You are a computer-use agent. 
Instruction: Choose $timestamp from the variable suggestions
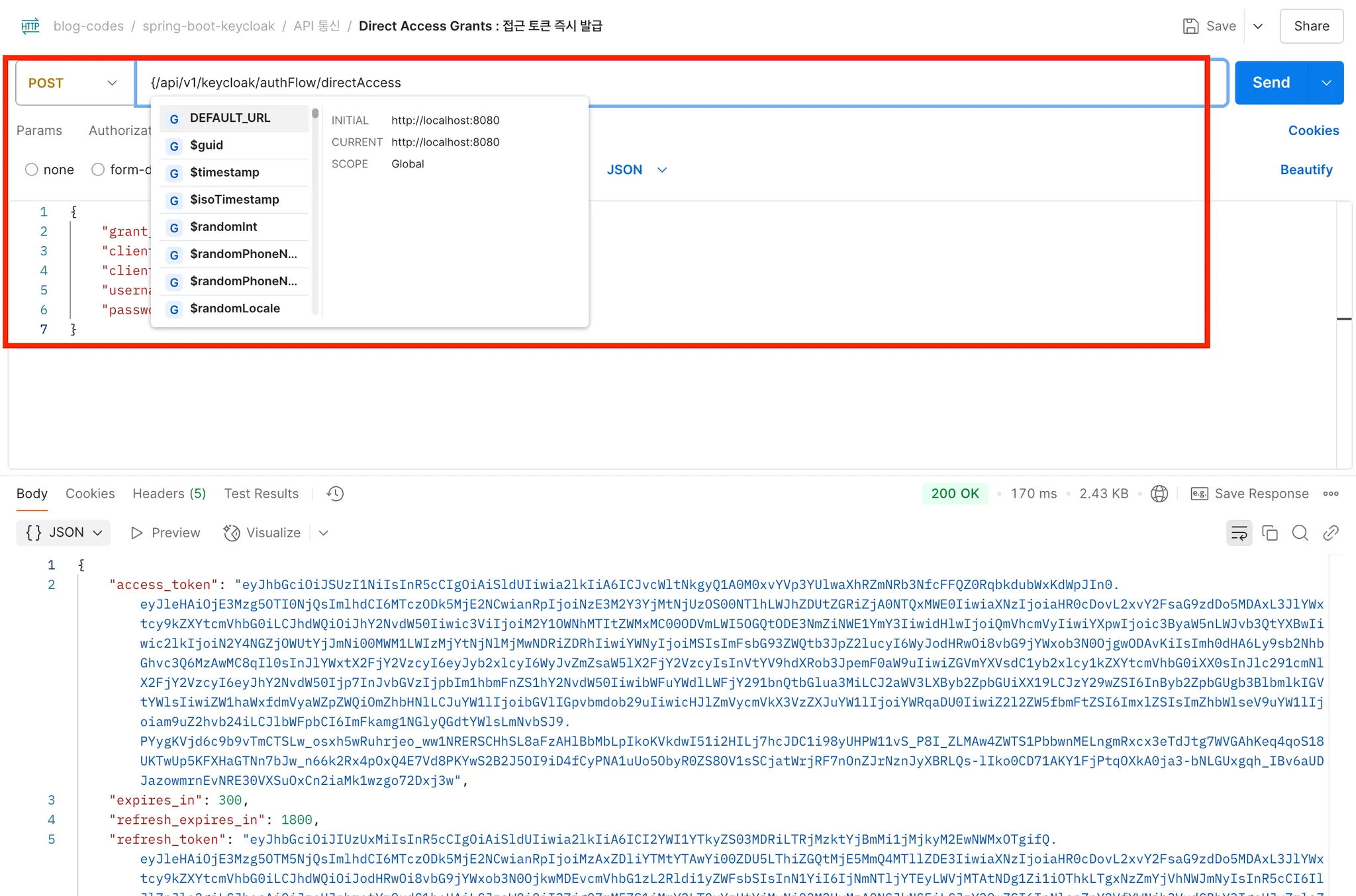pyautogui.click(x=224, y=172)
